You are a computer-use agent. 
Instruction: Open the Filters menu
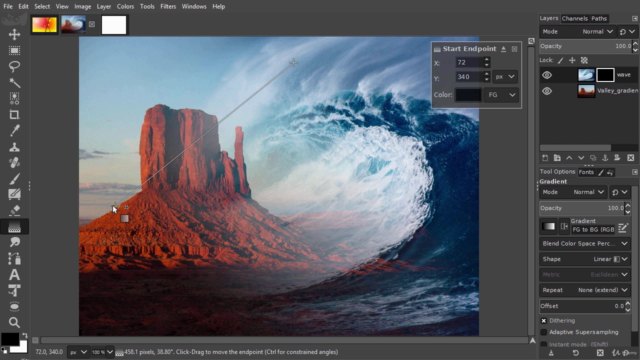[168, 7]
